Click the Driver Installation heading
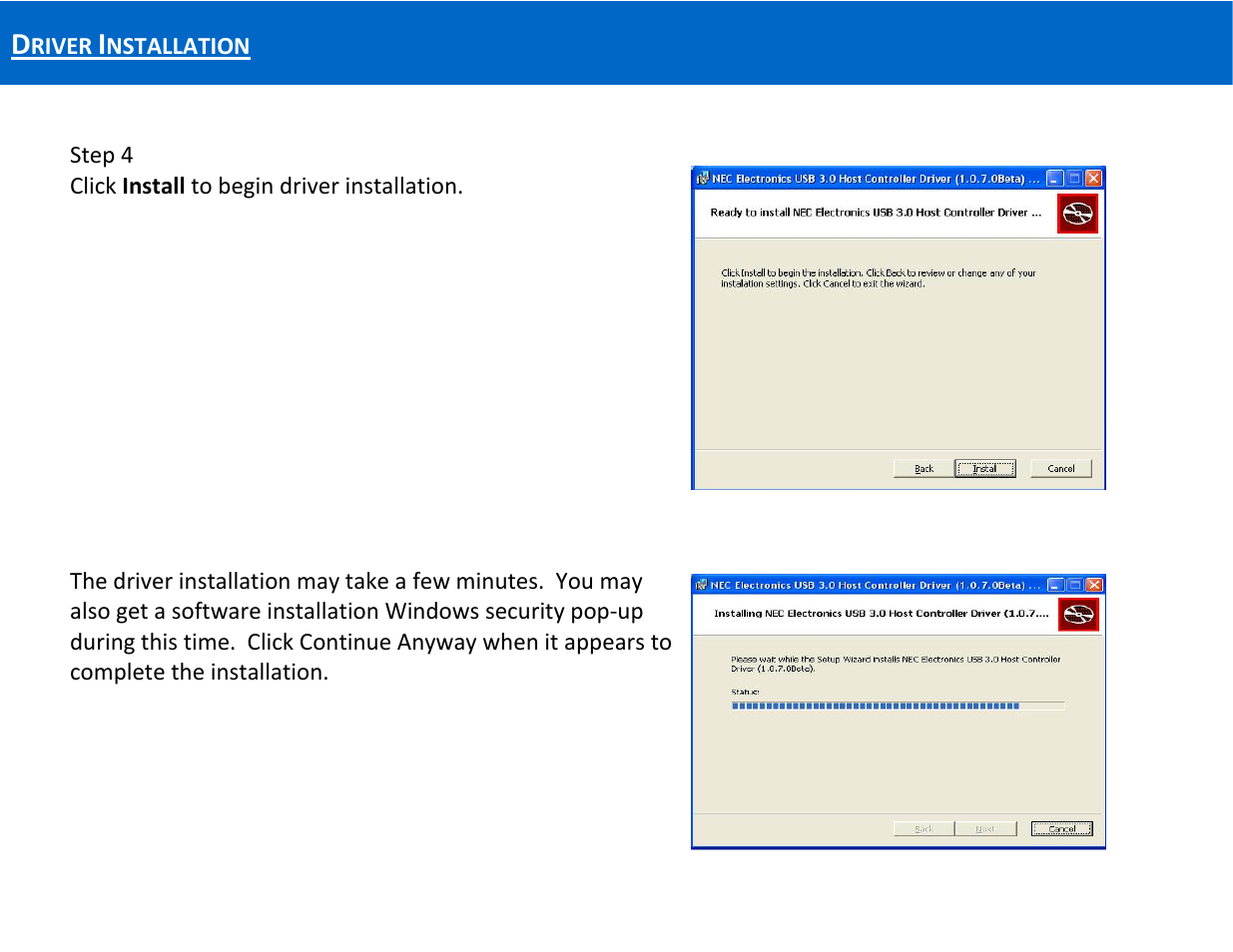The height and width of the screenshot is (952, 1233). pos(131,46)
